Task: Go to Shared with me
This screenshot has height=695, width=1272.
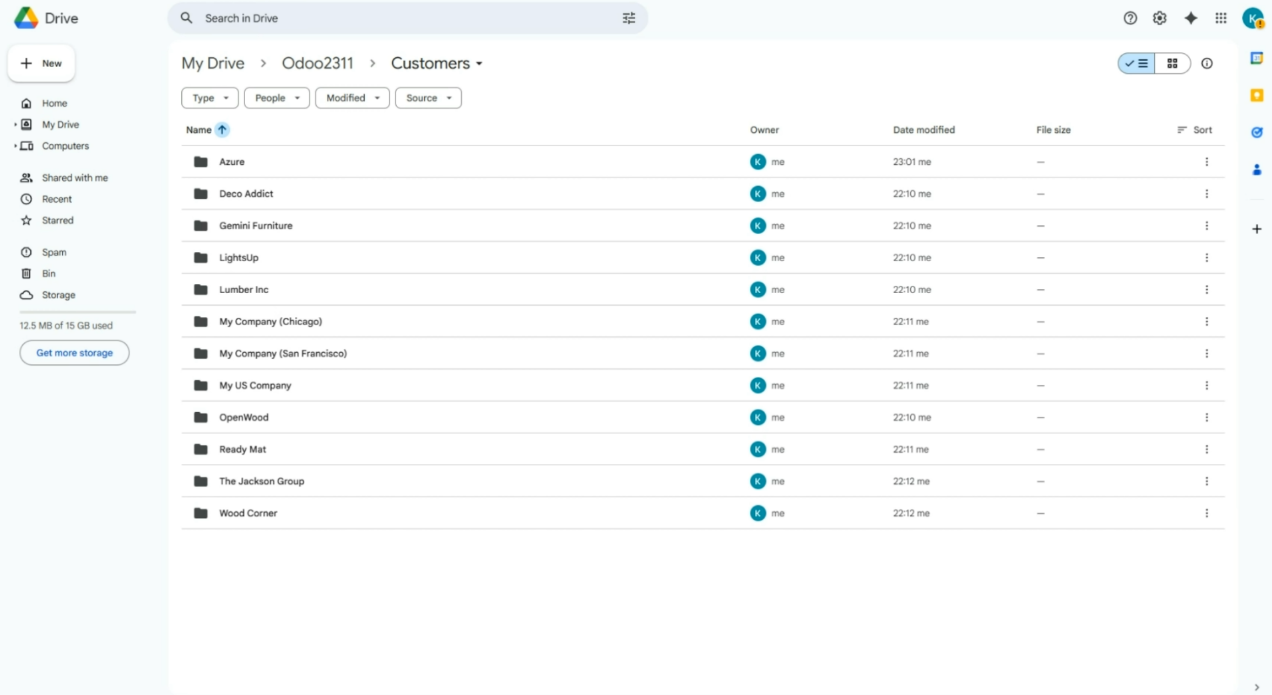Action: [x=74, y=178]
